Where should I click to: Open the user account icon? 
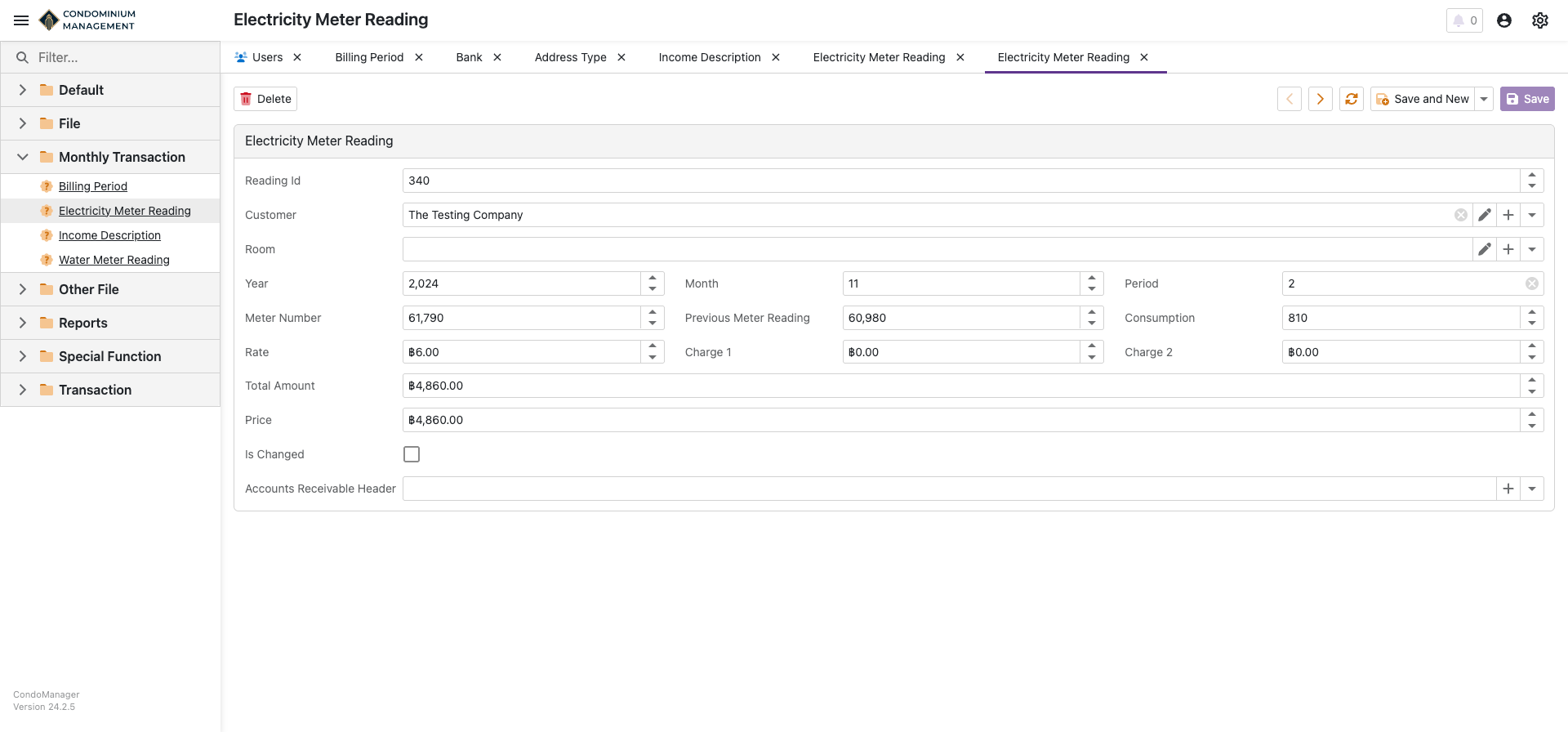1503,20
